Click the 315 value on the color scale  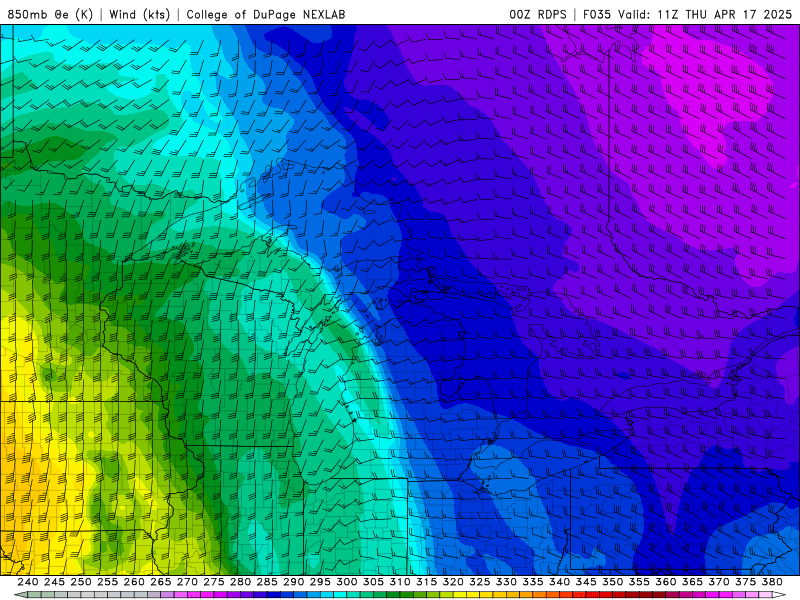point(427,582)
